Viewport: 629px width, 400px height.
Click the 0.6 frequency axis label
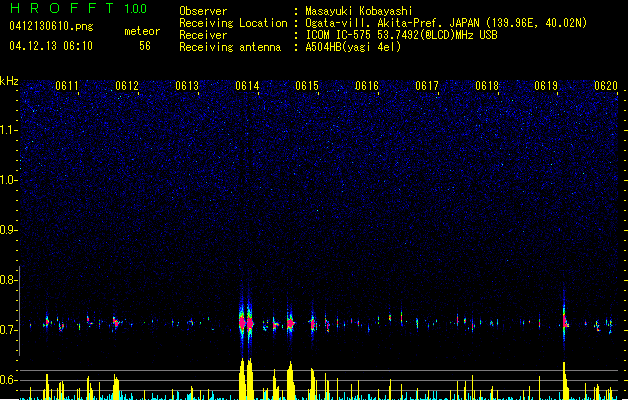pyautogui.click(x=9, y=380)
